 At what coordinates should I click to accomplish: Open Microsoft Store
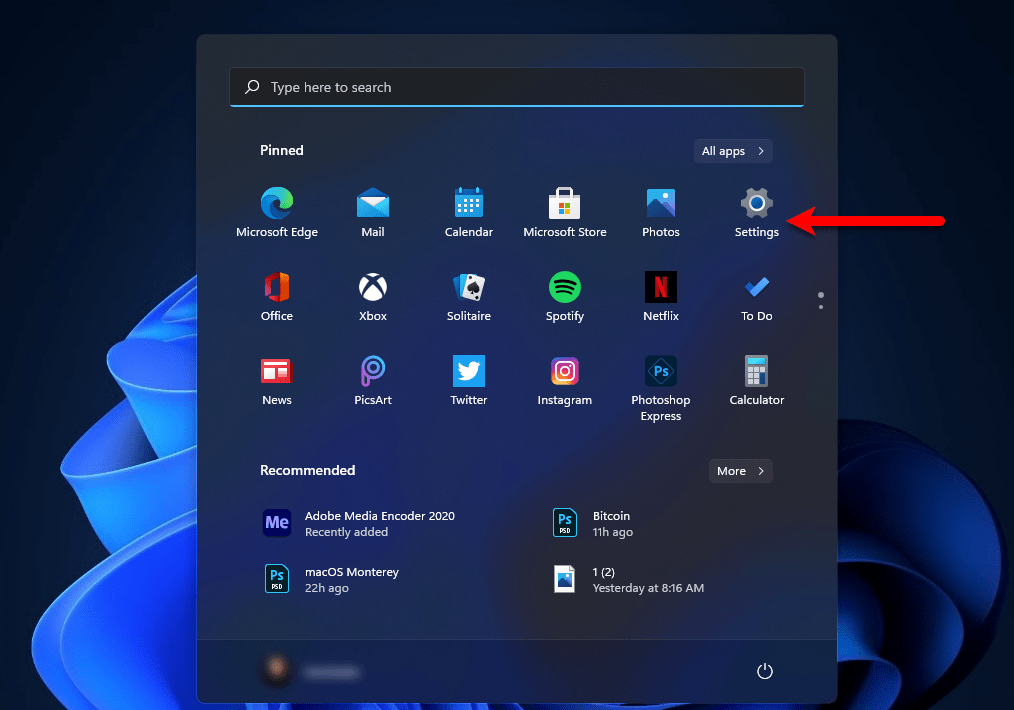point(565,213)
